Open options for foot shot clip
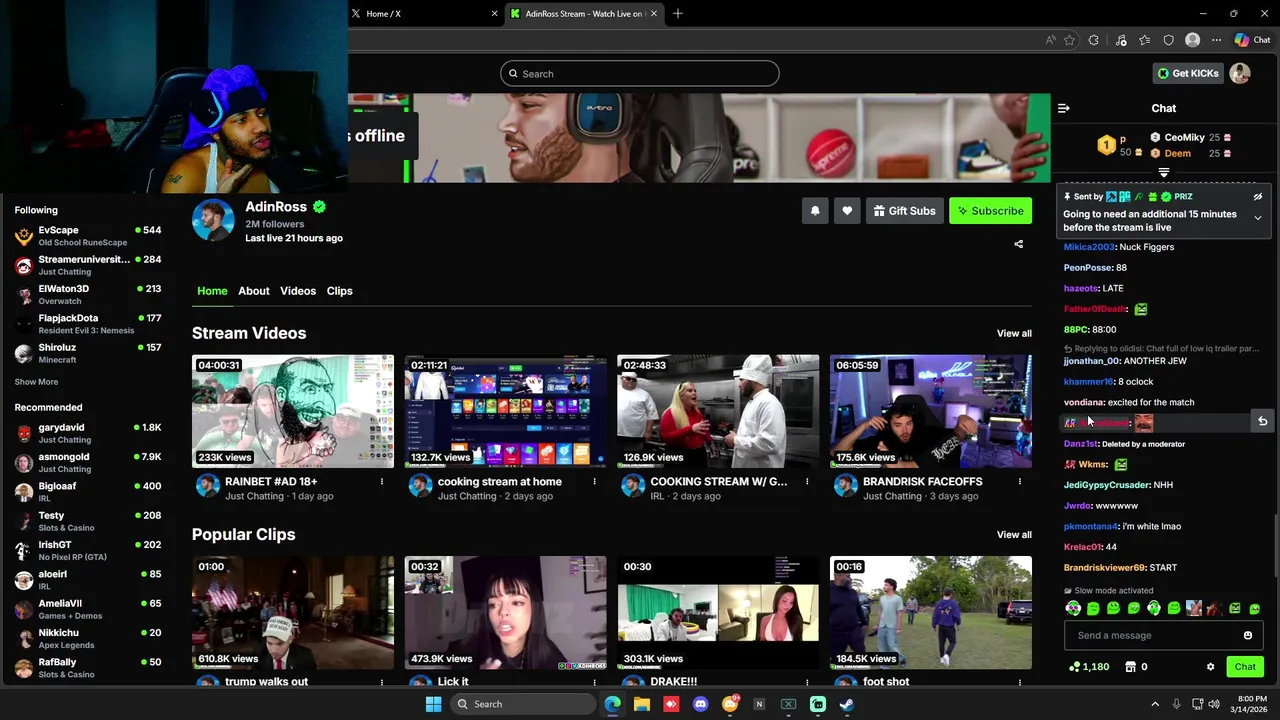Image resolution: width=1280 pixels, height=720 pixels. [x=1020, y=682]
